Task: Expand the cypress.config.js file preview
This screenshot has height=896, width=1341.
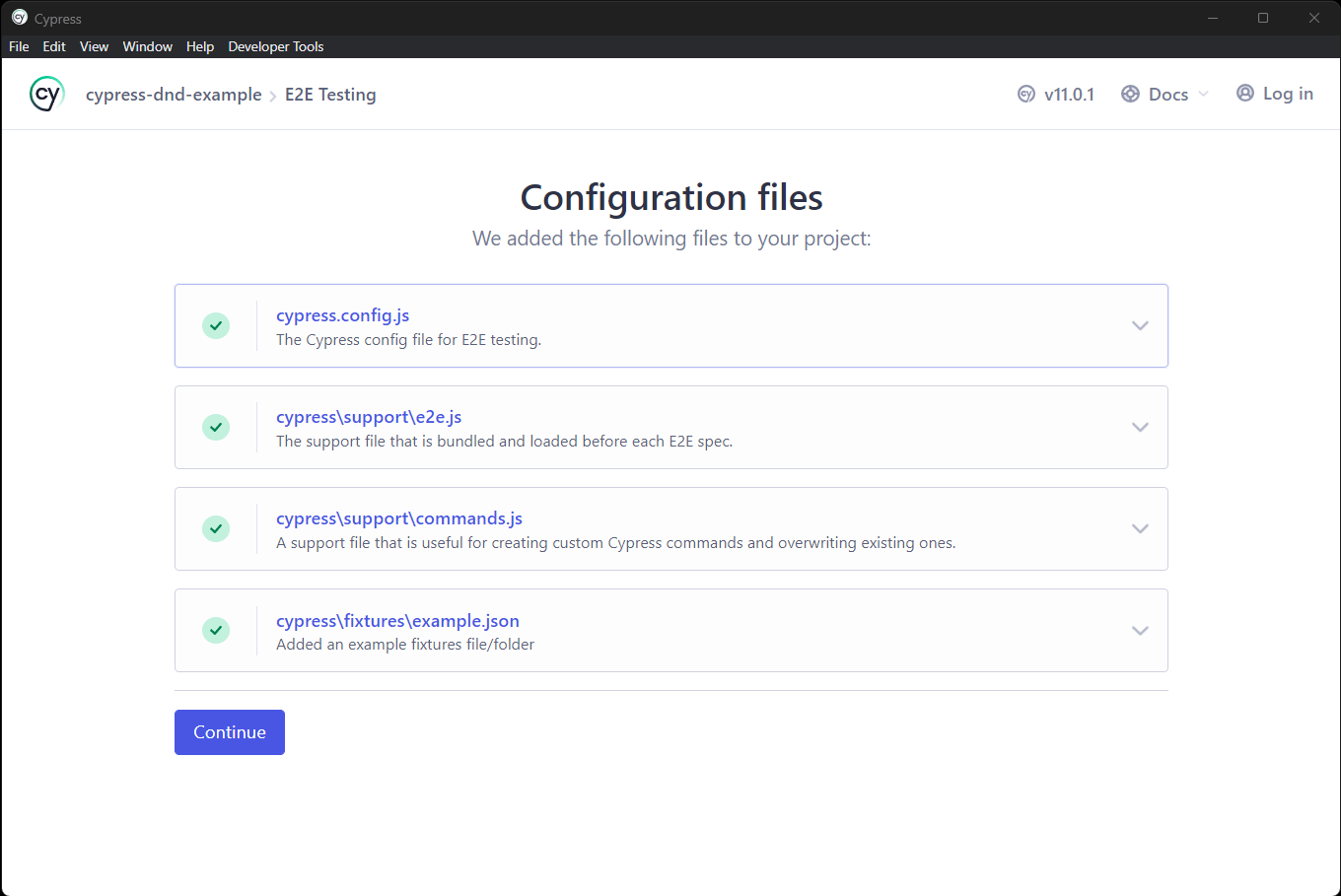Action: point(1140,325)
